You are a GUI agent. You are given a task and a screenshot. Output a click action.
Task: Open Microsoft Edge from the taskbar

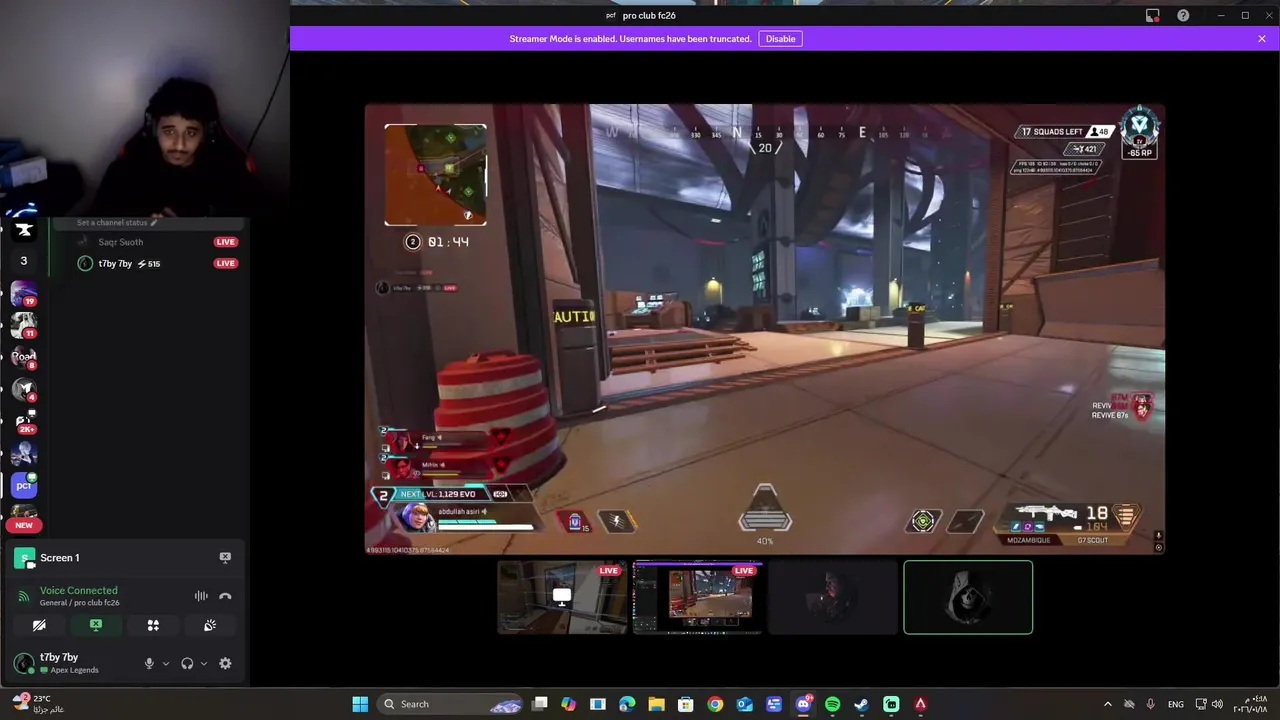coord(627,704)
